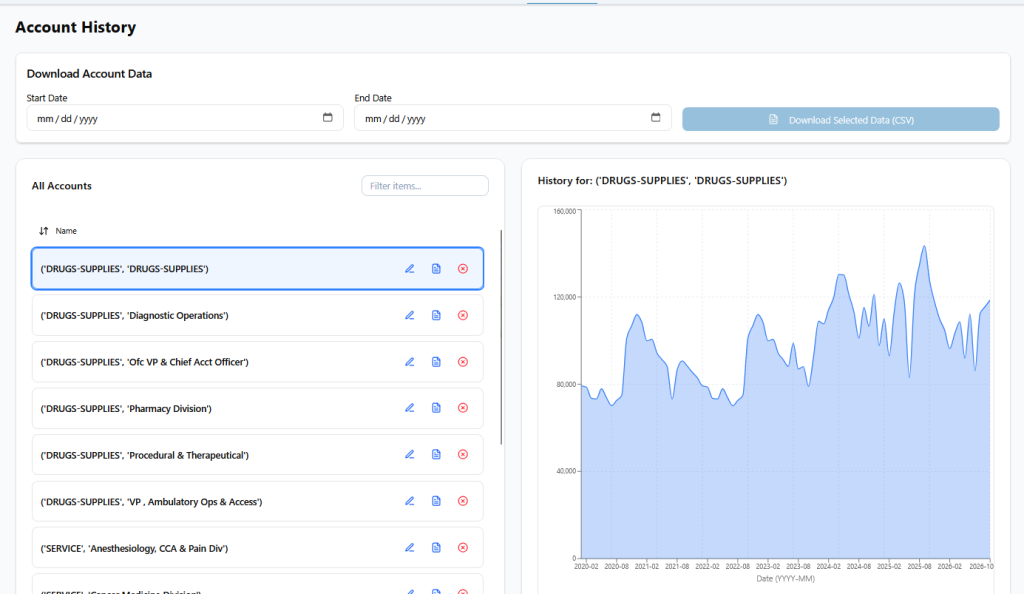Click the 'Date (YYYY-MM)' axis title
The image size is (1024, 594).
(786, 579)
